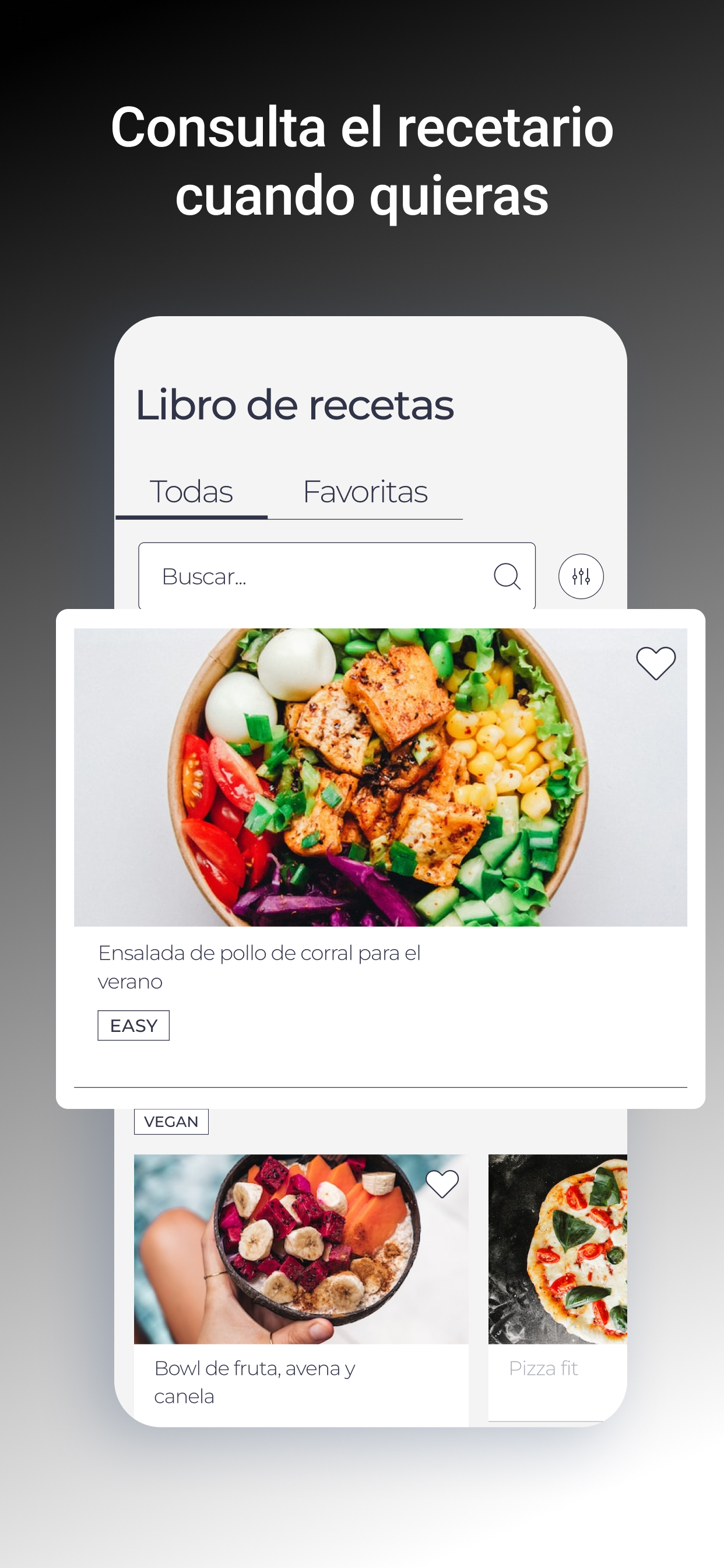This screenshot has width=724, height=1568.
Task: Favorite the Ensalada de pollo recipe heart
Action: tap(655, 663)
